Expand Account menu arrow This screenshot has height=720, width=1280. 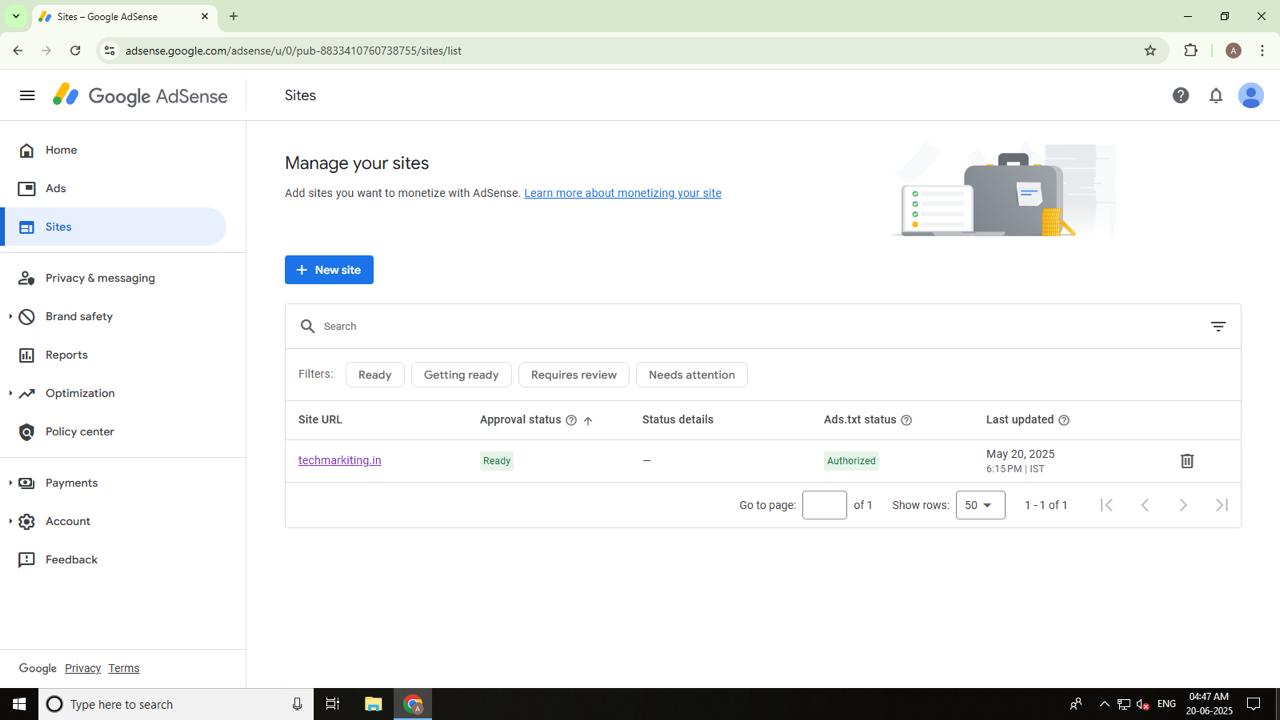click(10, 522)
